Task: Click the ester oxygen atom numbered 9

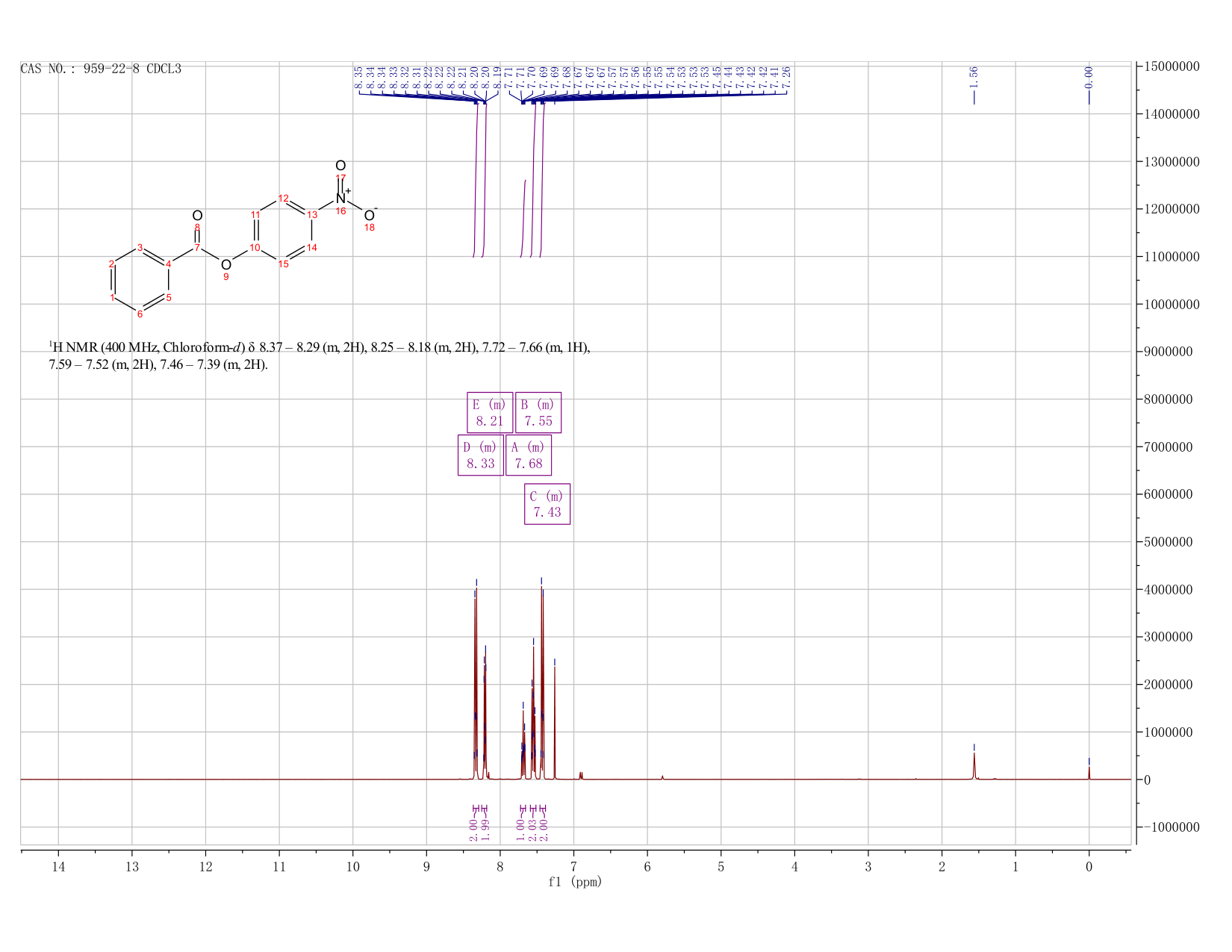Action: [226, 264]
